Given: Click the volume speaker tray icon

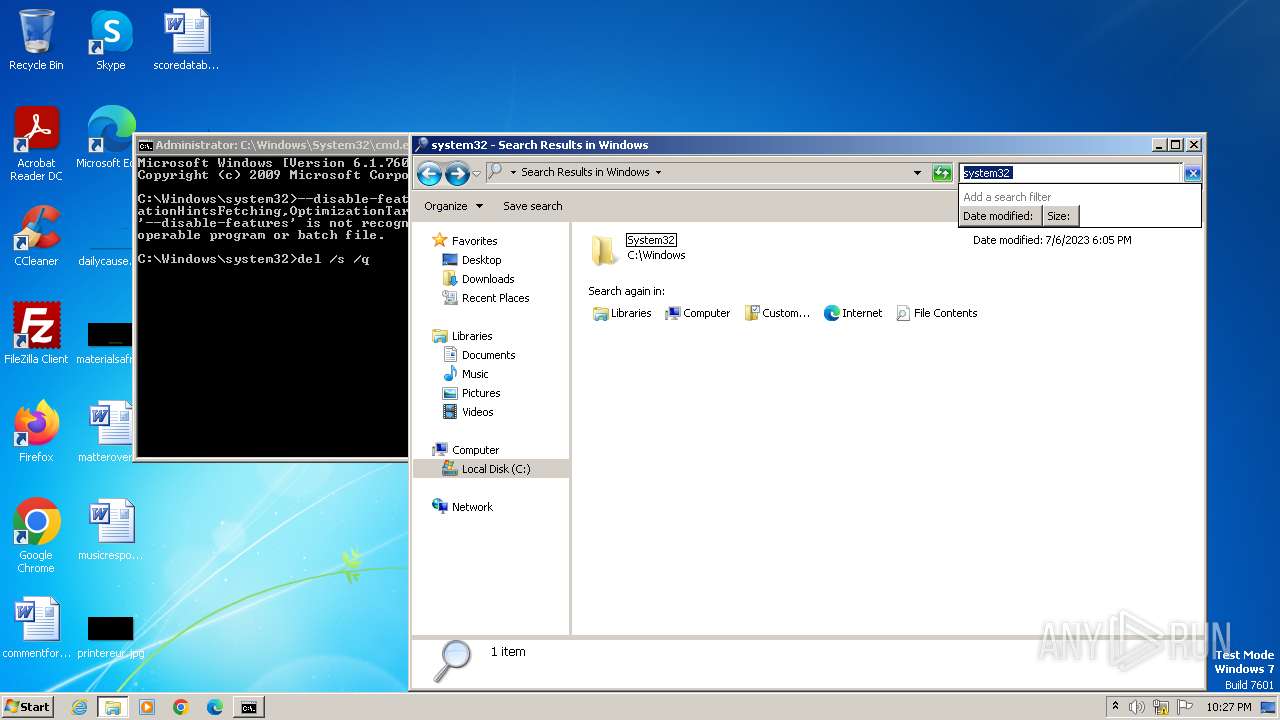Looking at the screenshot, I should tap(1137, 707).
